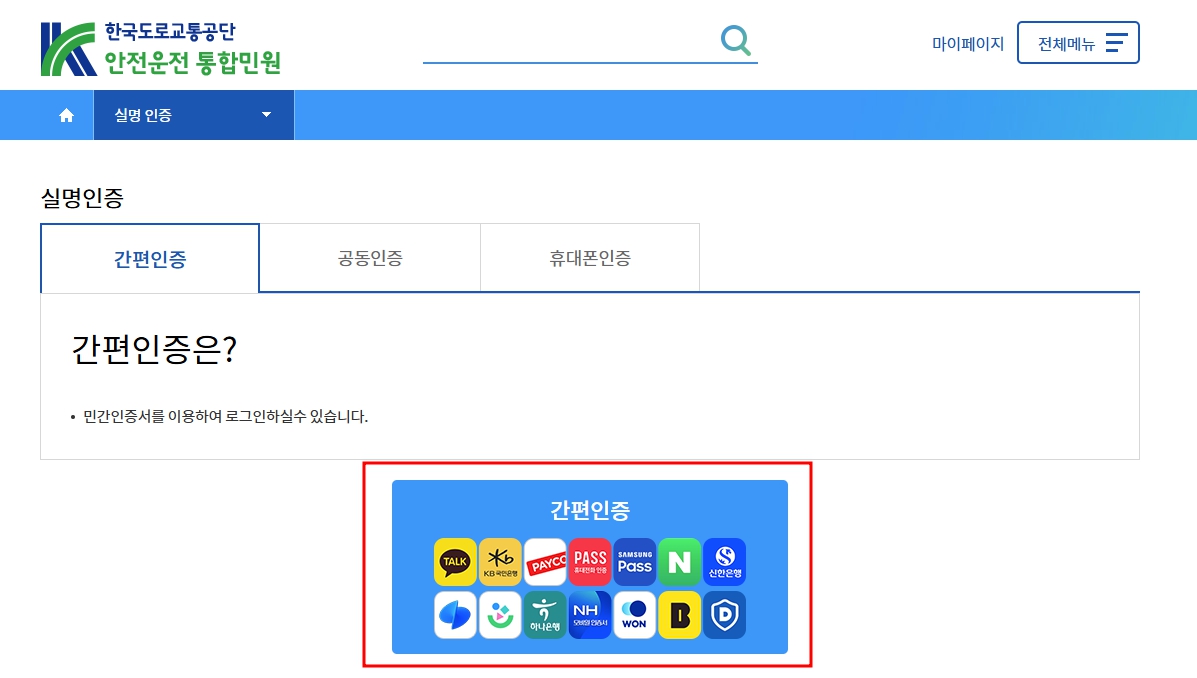Pick the PAYCO authentication icon
Viewport: 1197px width, 678px height.
(545, 562)
